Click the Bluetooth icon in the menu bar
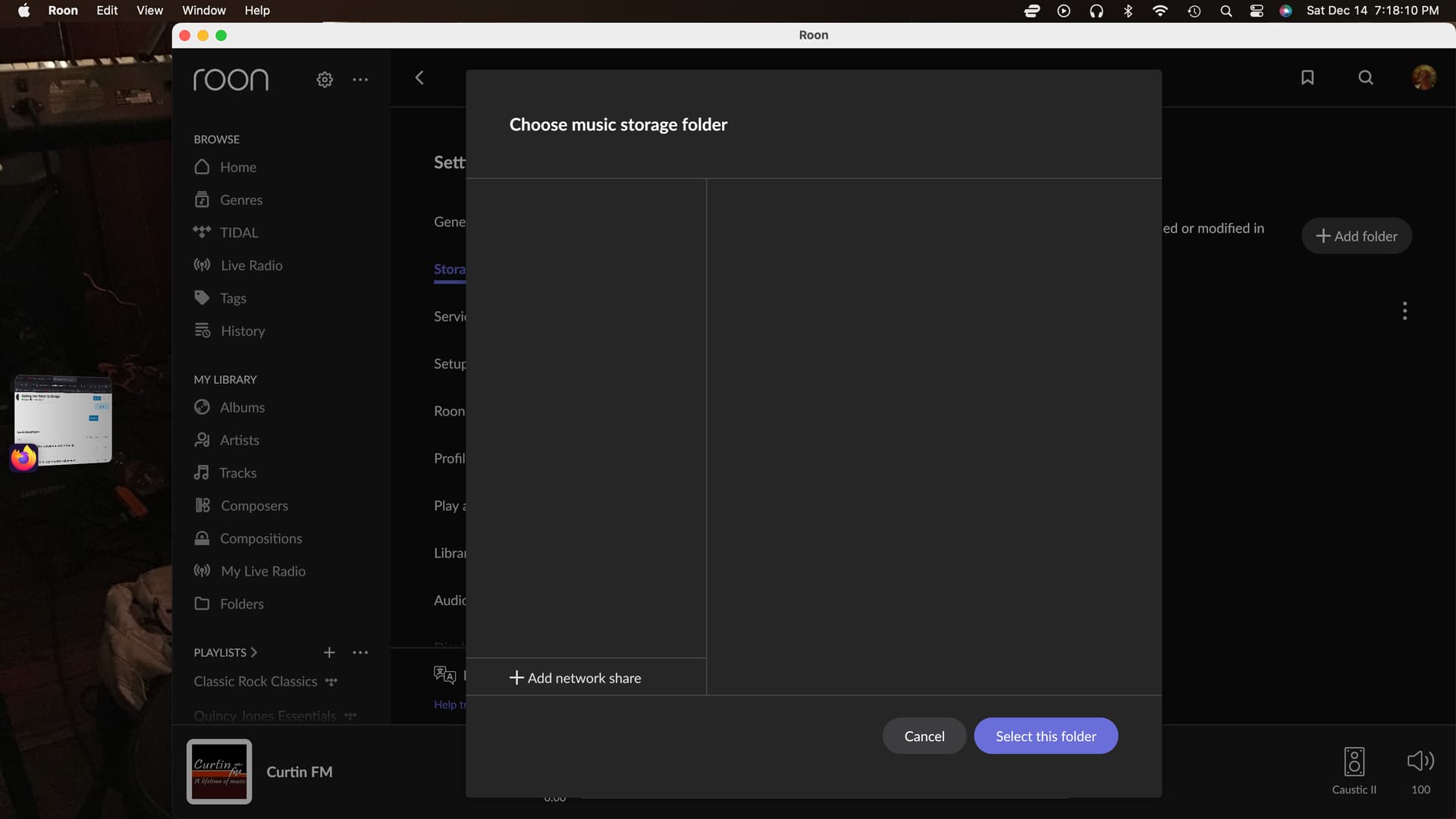Image resolution: width=1456 pixels, height=819 pixels. coord(1128,11)
